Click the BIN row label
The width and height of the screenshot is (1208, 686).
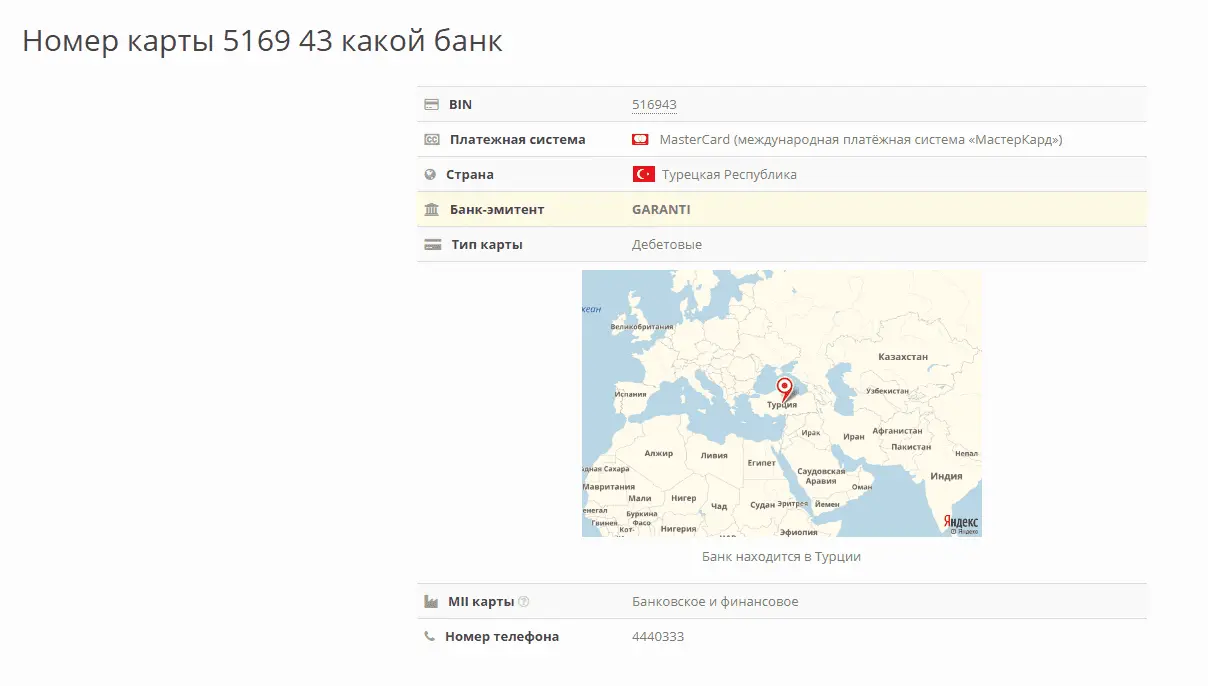pos(460,104)
